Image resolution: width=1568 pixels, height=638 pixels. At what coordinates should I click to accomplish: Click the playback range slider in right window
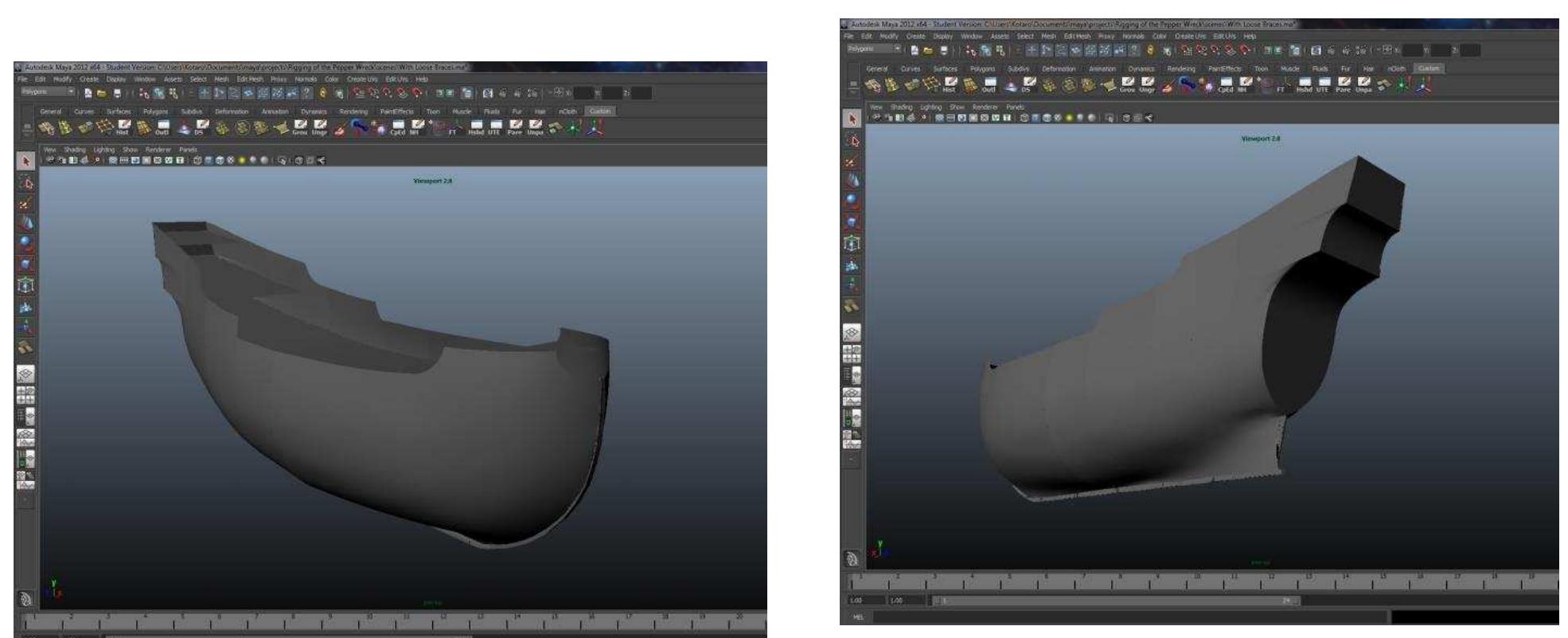pos(1114,601)
